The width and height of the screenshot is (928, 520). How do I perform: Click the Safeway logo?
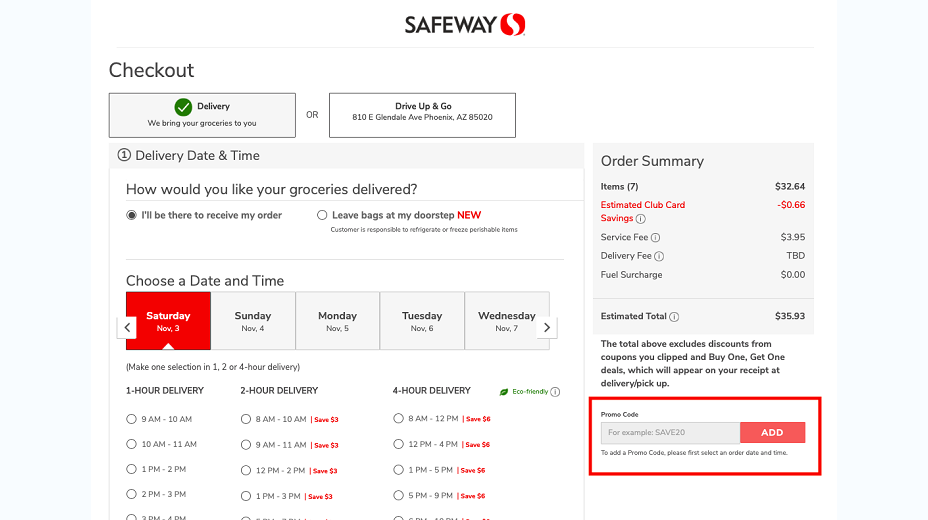465,24
